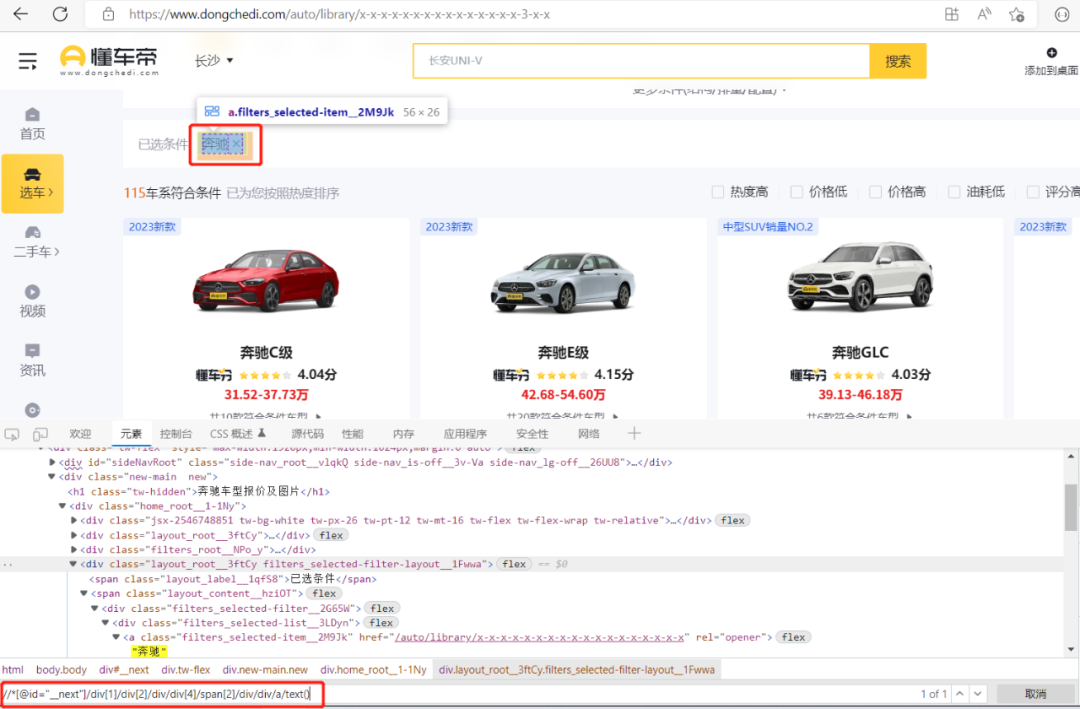Click the flex badge beside layout_root__3ftCy
Viewport: 1080px width, 709px height.
[x=331, y=535]
